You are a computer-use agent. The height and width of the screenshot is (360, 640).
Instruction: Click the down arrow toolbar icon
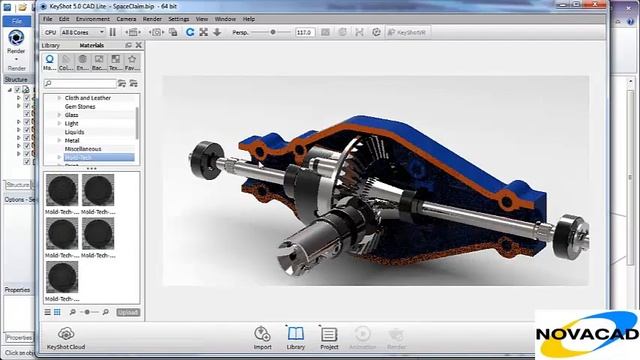[x=217, y=32]
